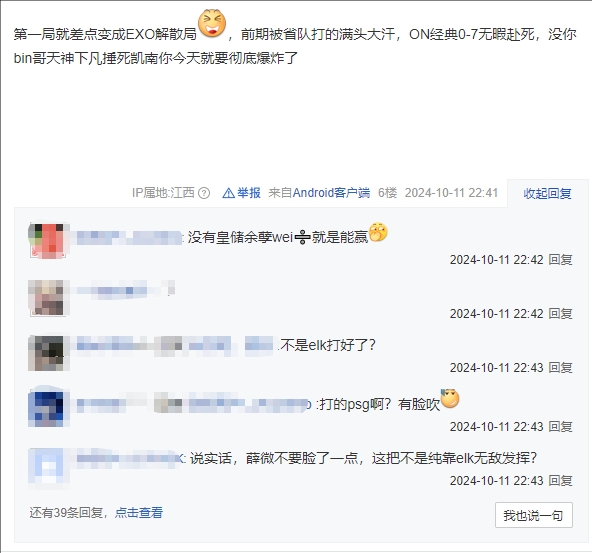Open the dark avatar of third replier
Screen dimensions: 592x553
pyautogui.click(x=47, y=353)
